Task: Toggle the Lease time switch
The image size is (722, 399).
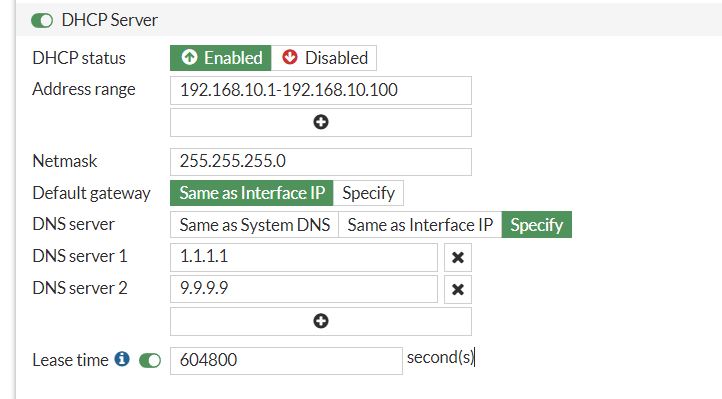Action: click(150, 360)
